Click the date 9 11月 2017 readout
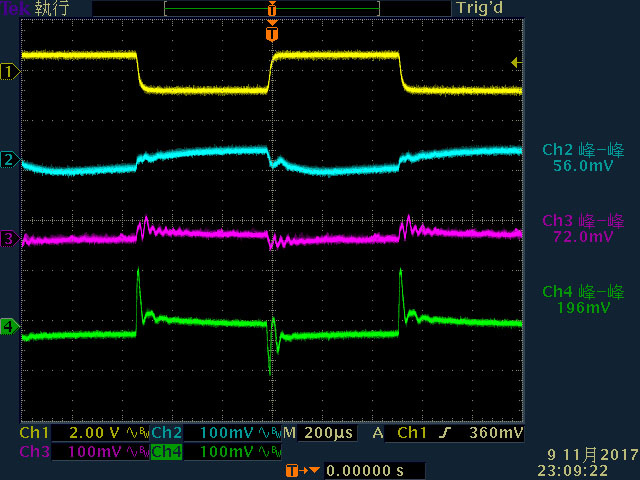The width and height of the screenshot is (640, 480). click(593, 455)
